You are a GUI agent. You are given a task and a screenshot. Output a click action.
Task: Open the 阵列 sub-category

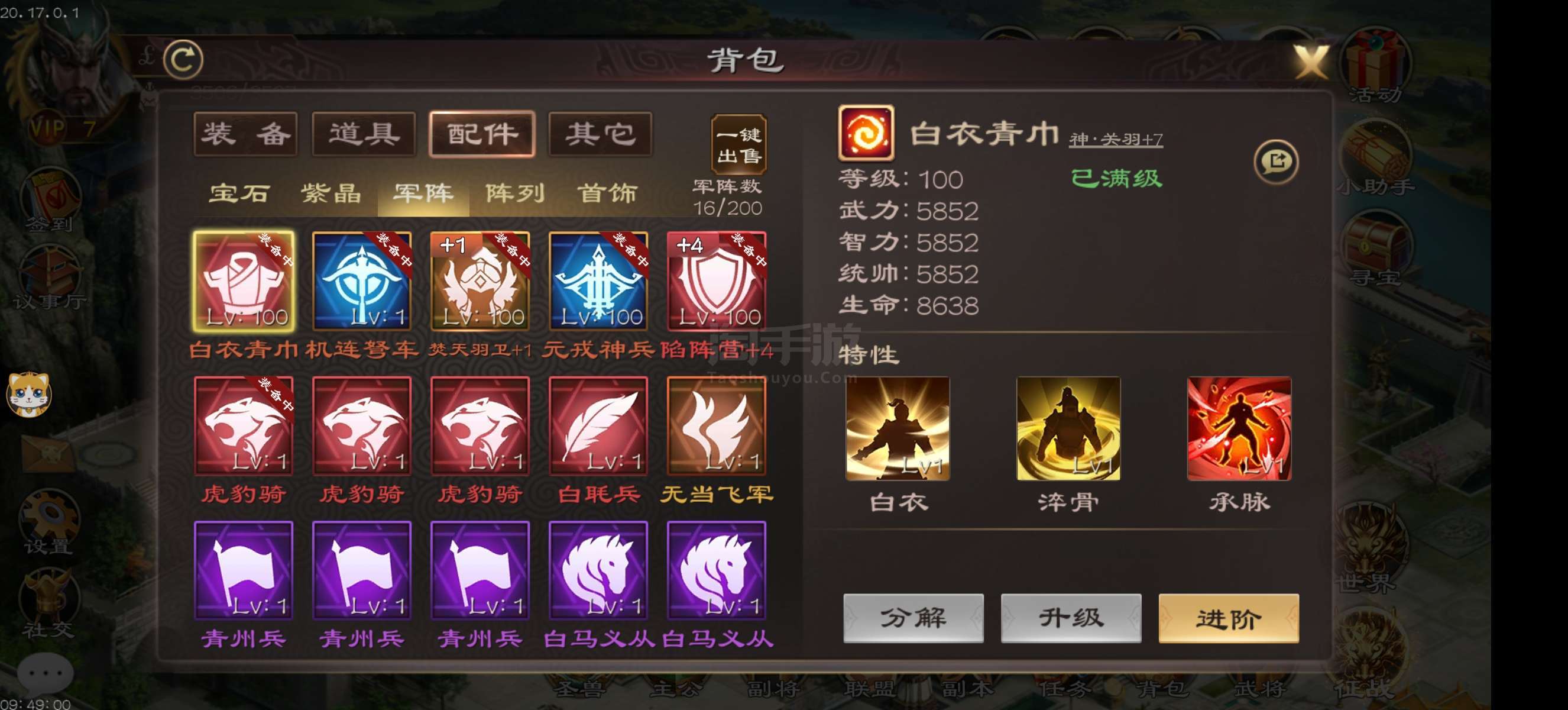515,193
